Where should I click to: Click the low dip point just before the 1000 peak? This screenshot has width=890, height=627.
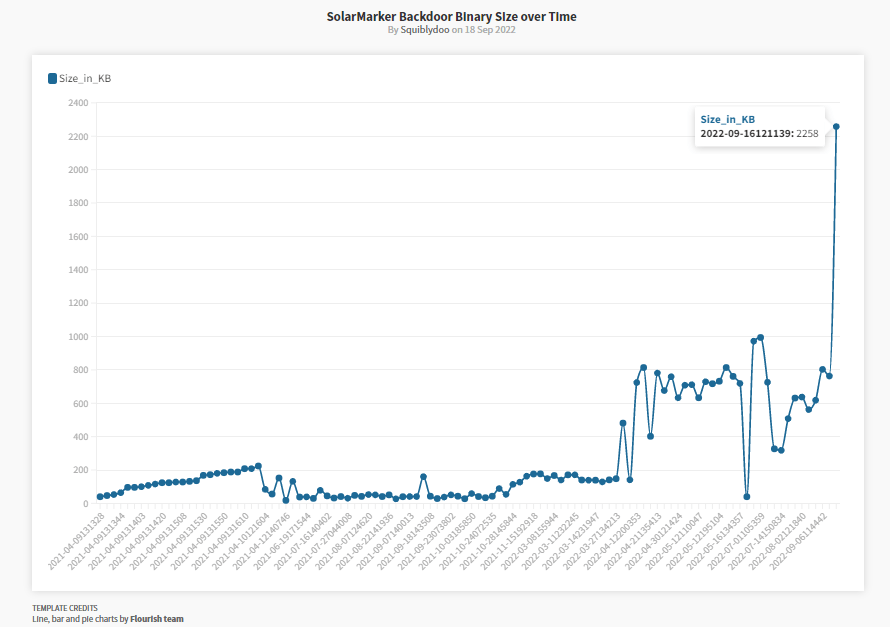(x=746, y=496)
